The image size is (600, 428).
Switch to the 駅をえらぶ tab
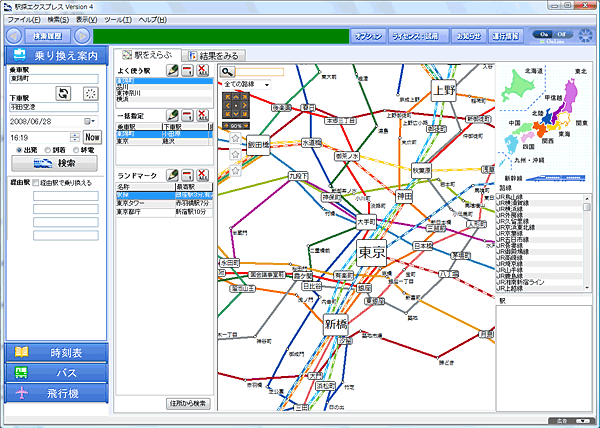[147, 55]
